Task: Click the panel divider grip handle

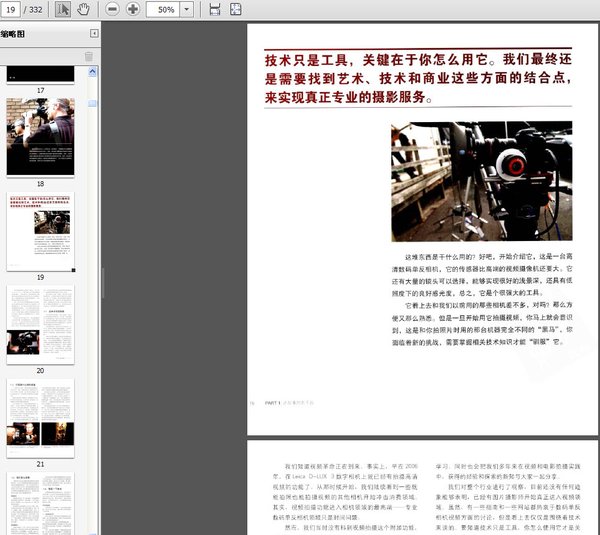Action: pyautogui.click(x=103, y=283)
